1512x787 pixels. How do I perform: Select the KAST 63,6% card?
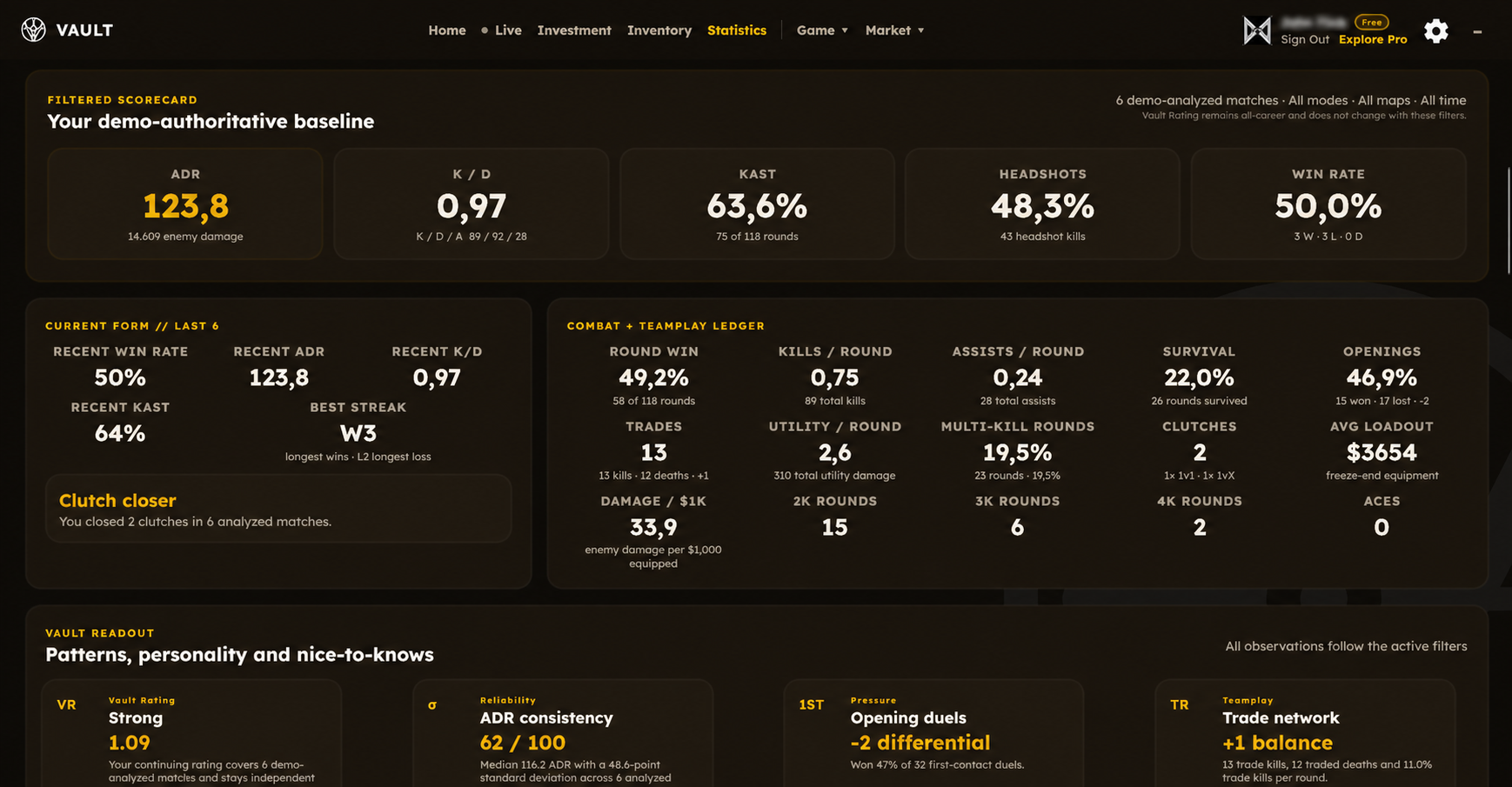(757, 203)
